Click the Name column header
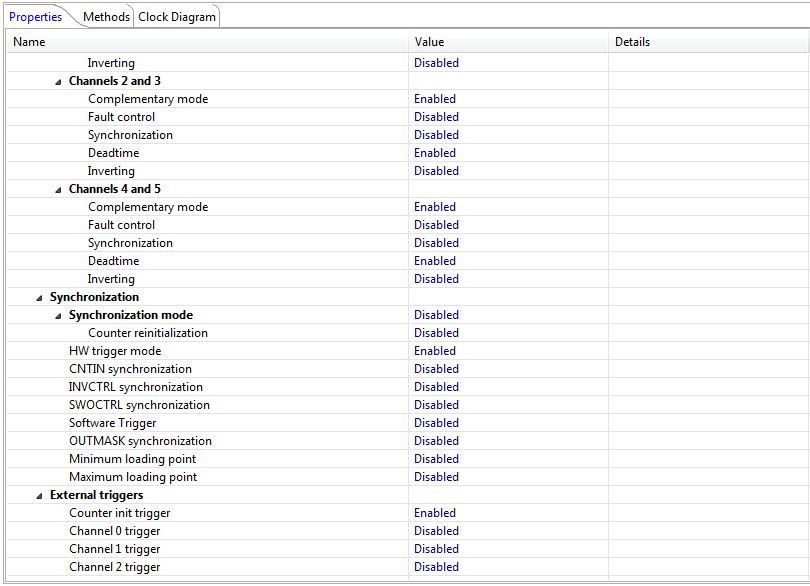This screenshot has height=586, width=810. 208,42
